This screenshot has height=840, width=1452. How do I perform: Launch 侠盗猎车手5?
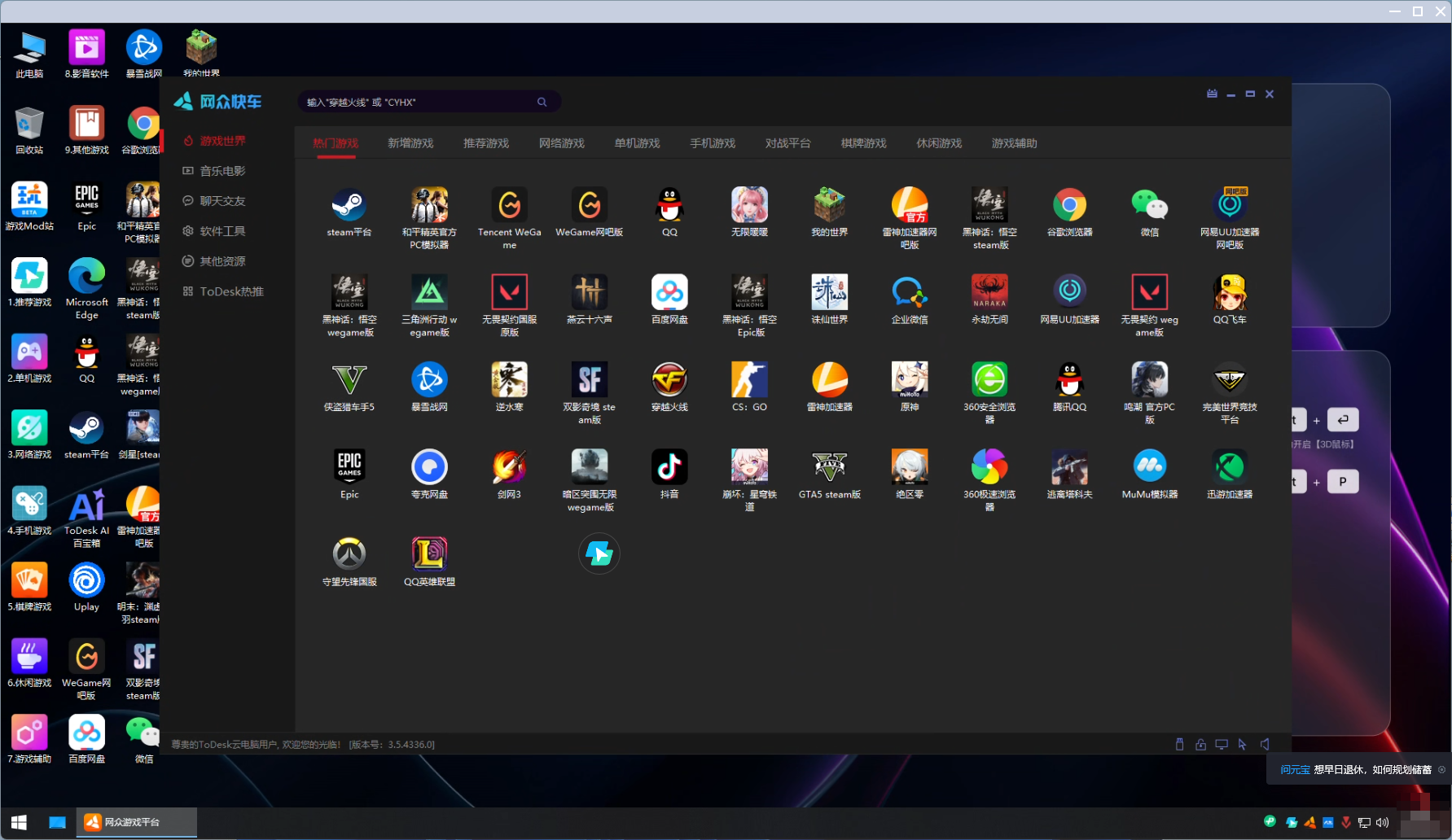coord(349,380)
